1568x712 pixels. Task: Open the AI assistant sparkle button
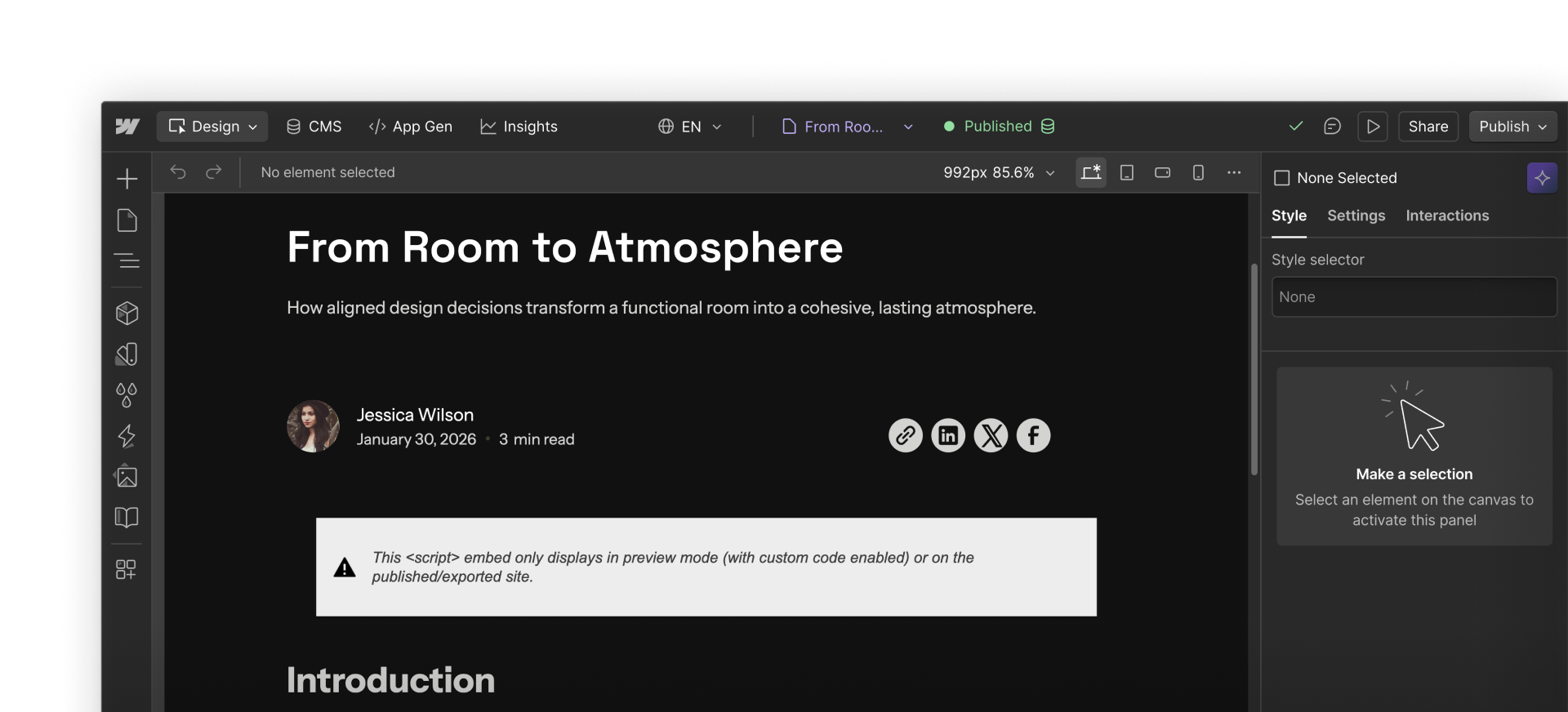(1542, 178)
